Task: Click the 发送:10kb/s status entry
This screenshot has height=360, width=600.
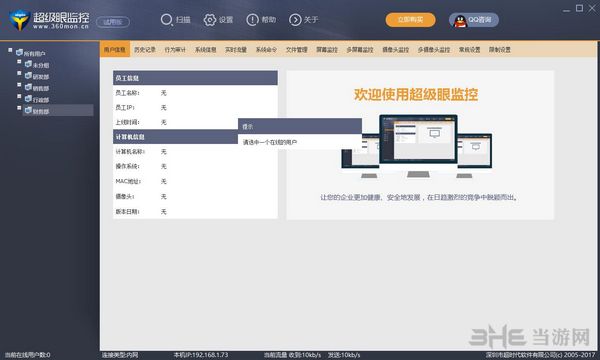Action: (x=344, y=355)
